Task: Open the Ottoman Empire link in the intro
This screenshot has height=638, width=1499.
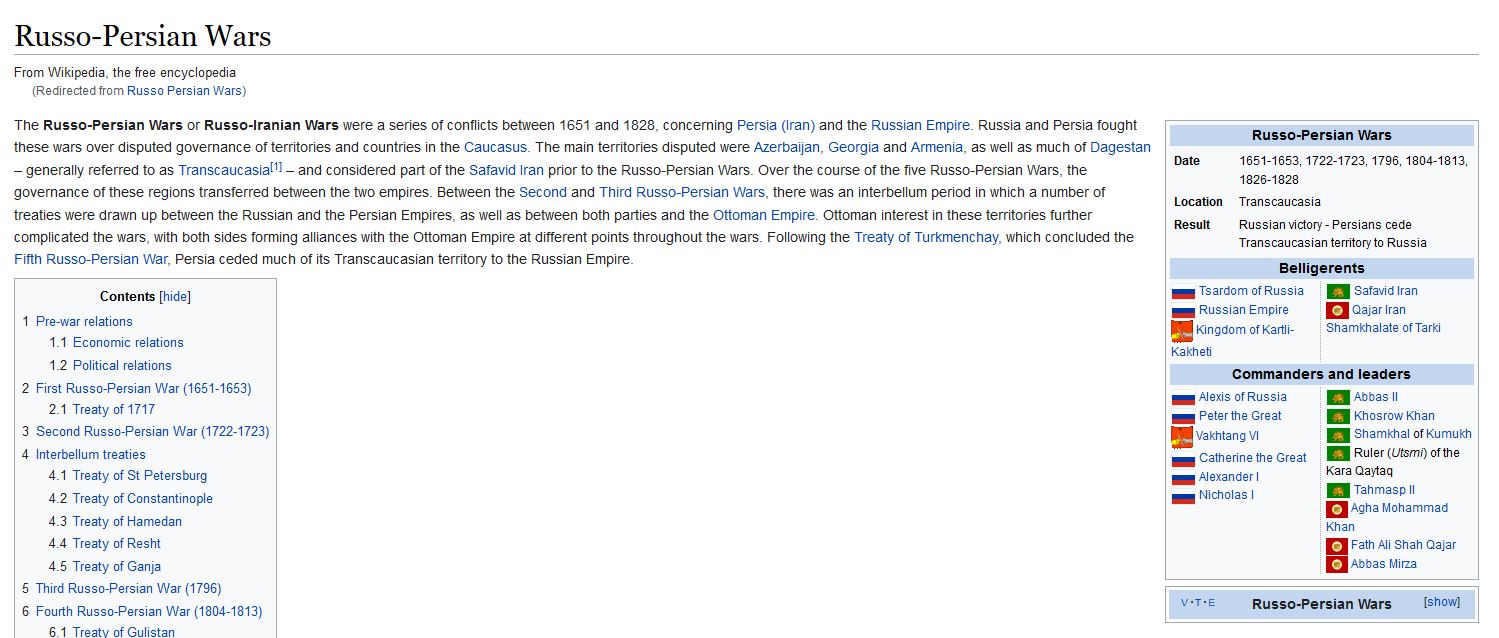Action: [765, 216]
